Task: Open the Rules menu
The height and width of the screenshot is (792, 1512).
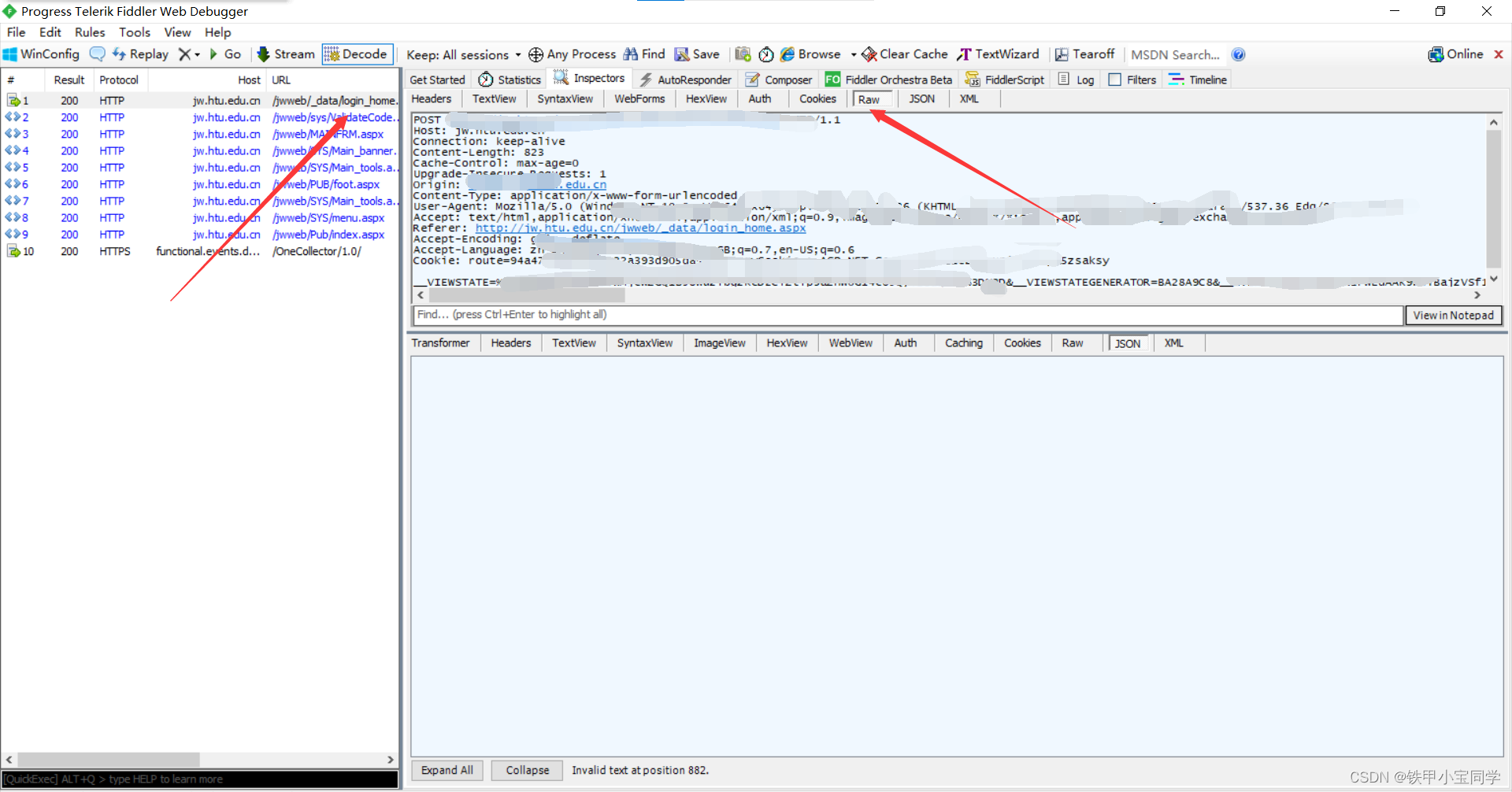Action: [x=90, y=32]
